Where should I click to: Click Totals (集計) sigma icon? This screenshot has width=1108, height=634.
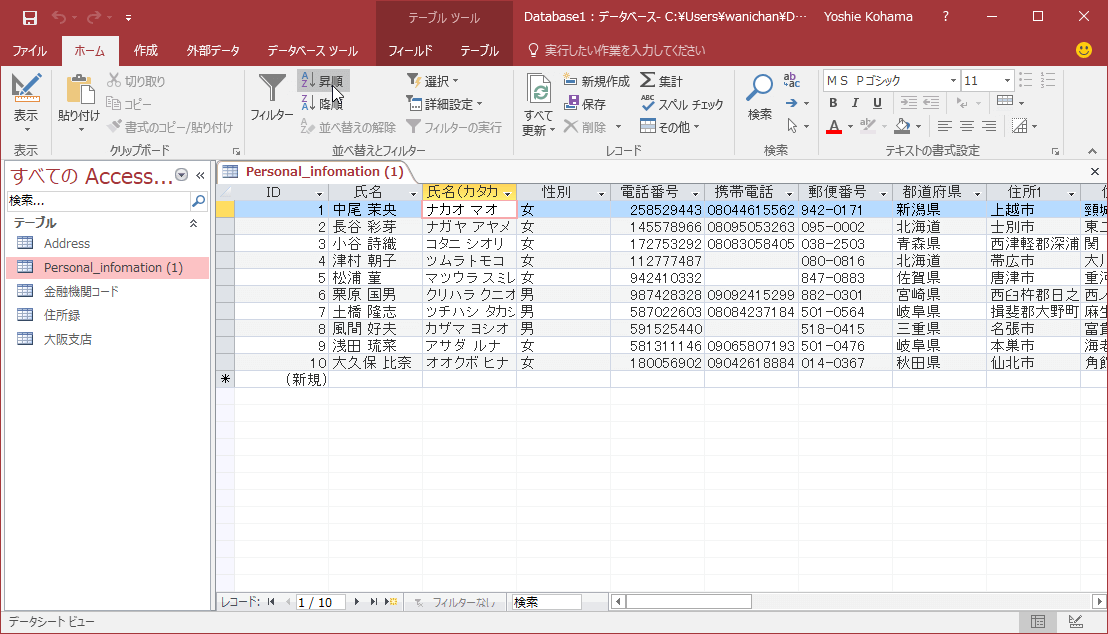tap(661, 81)
